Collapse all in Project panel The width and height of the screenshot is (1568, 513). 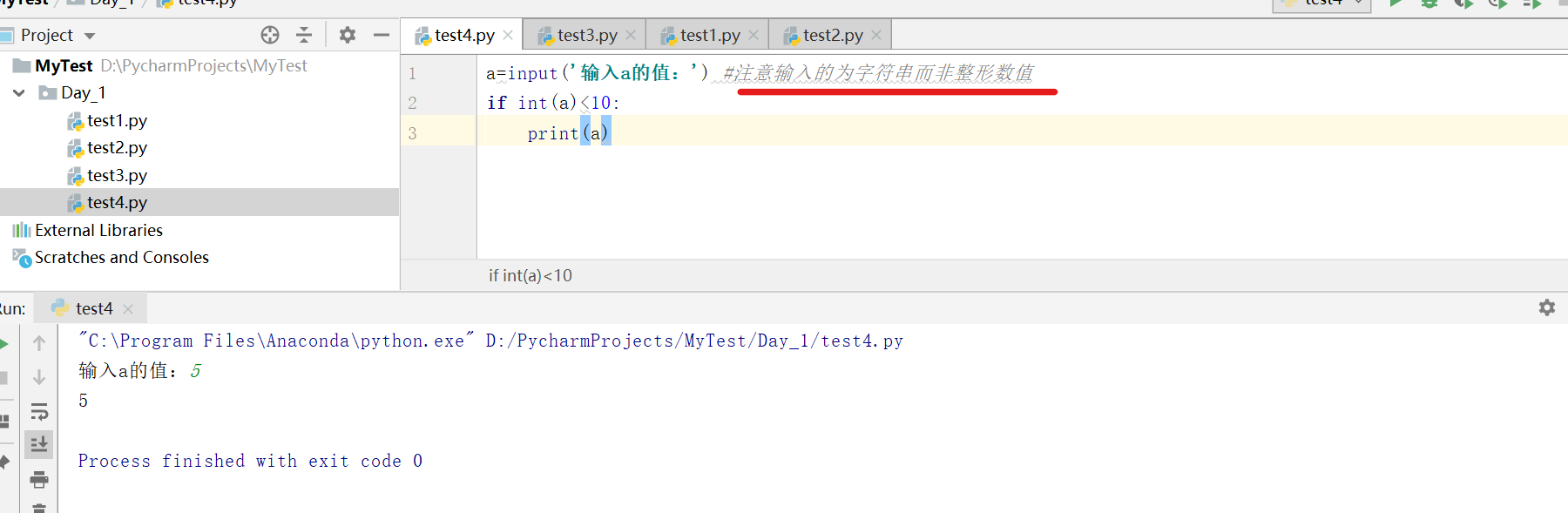[x=304, y=35]
